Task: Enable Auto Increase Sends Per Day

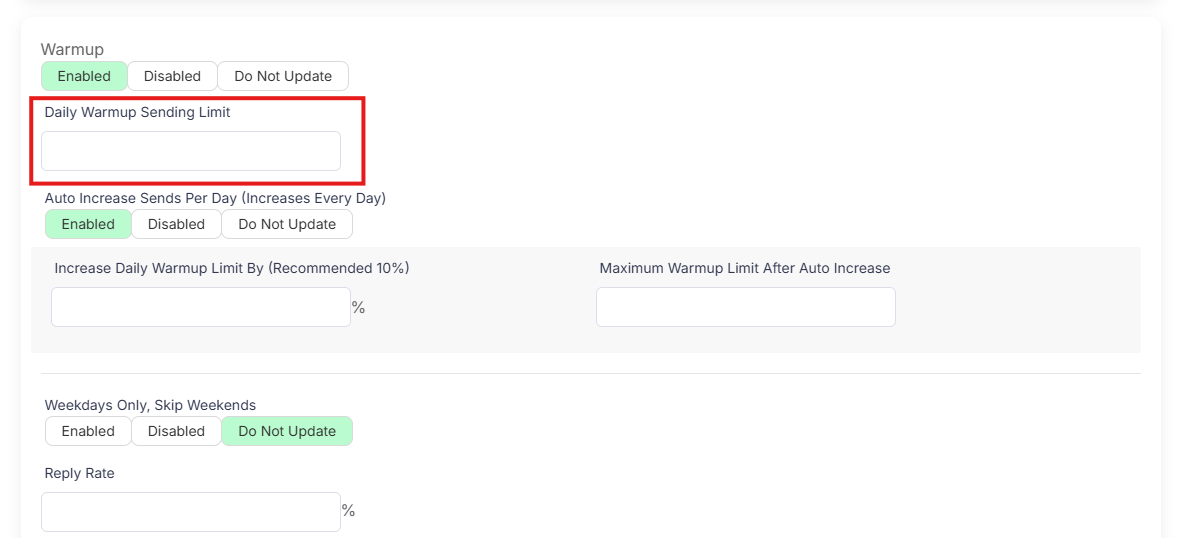Action: pyautogui.click(x=88, y=224)
